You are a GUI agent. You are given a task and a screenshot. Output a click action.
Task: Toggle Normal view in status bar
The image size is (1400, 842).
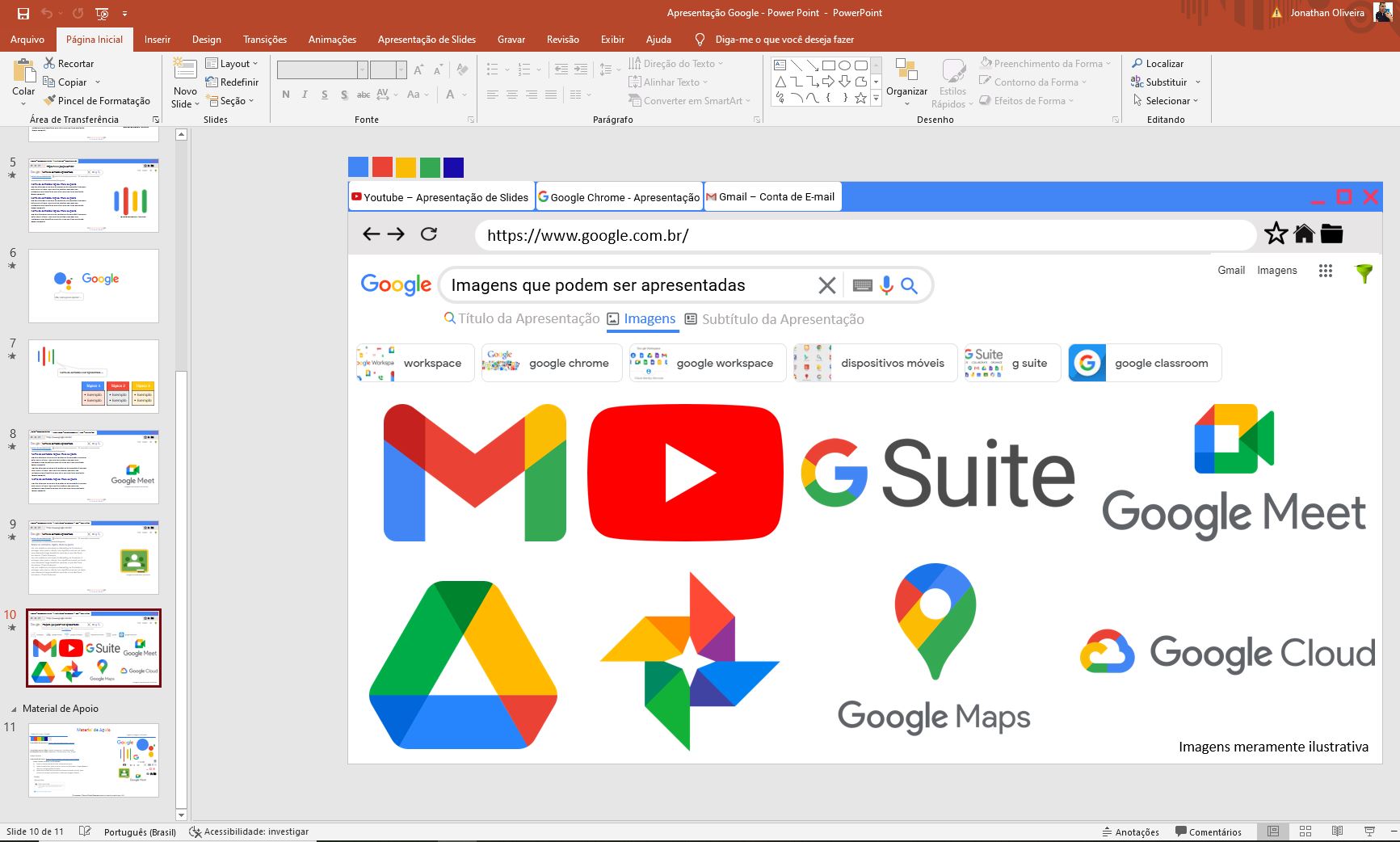1273,831
